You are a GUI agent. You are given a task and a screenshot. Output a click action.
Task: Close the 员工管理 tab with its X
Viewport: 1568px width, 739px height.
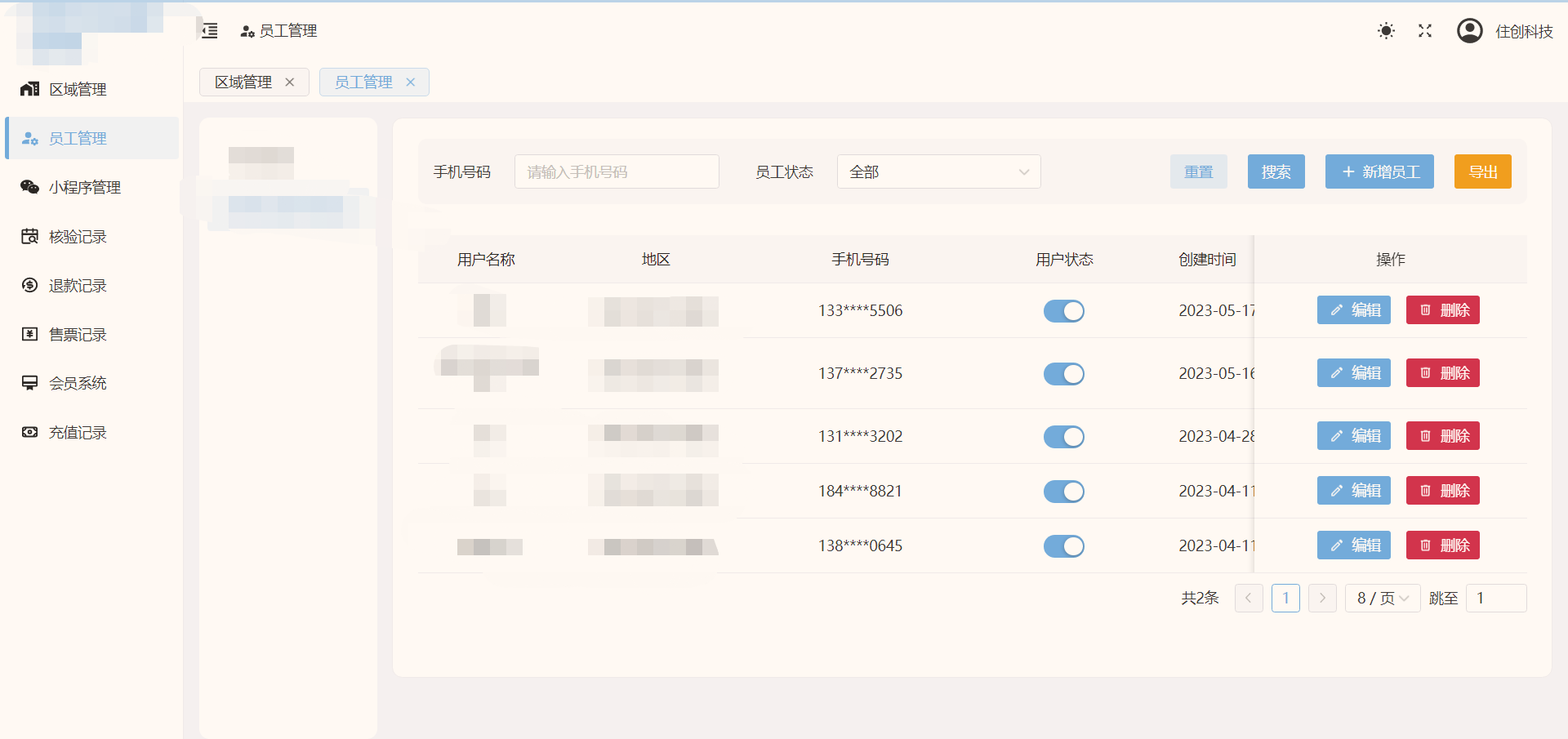pos(410,82)
